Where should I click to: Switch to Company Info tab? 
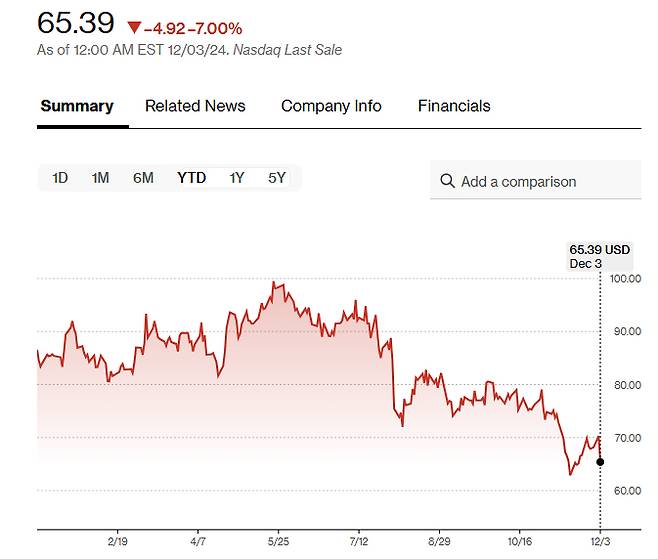(x=331, y=106)
